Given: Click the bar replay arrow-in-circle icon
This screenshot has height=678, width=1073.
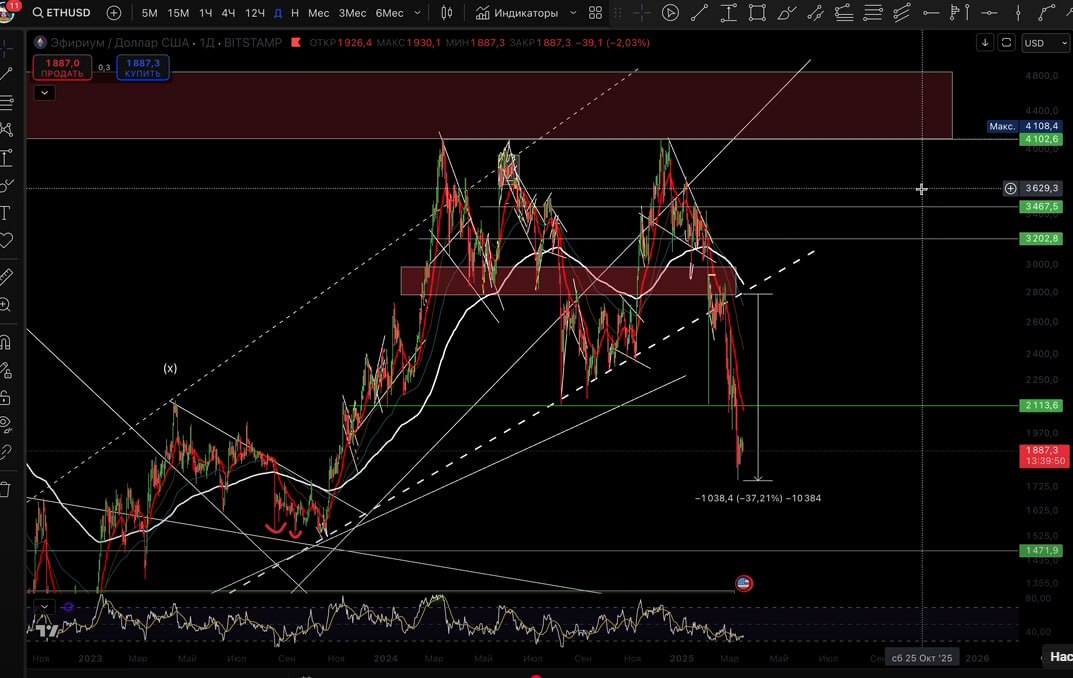Looking at the screenshot, I should pyautogui.click(x=671, y=12).
